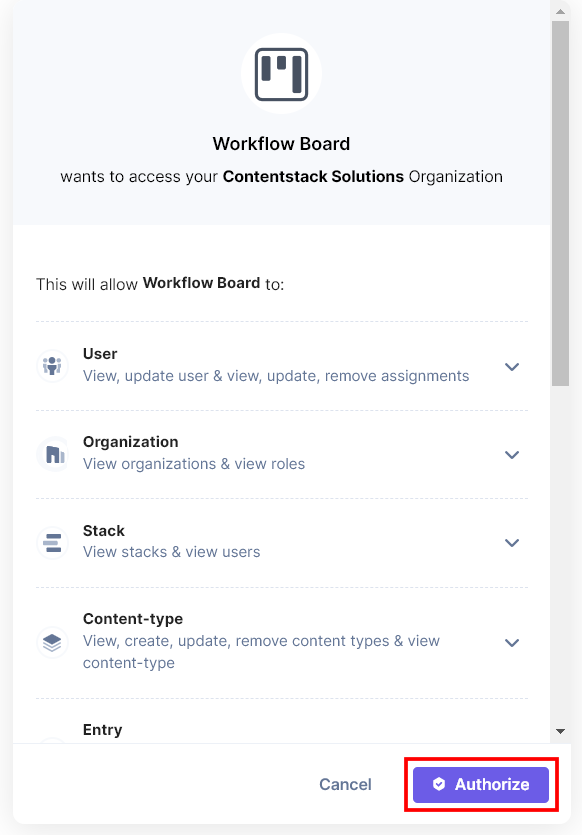The height and width of the screenshot is (835, 582).
Task: Cancel the authorization request
Action: click(x=345, y=784)
